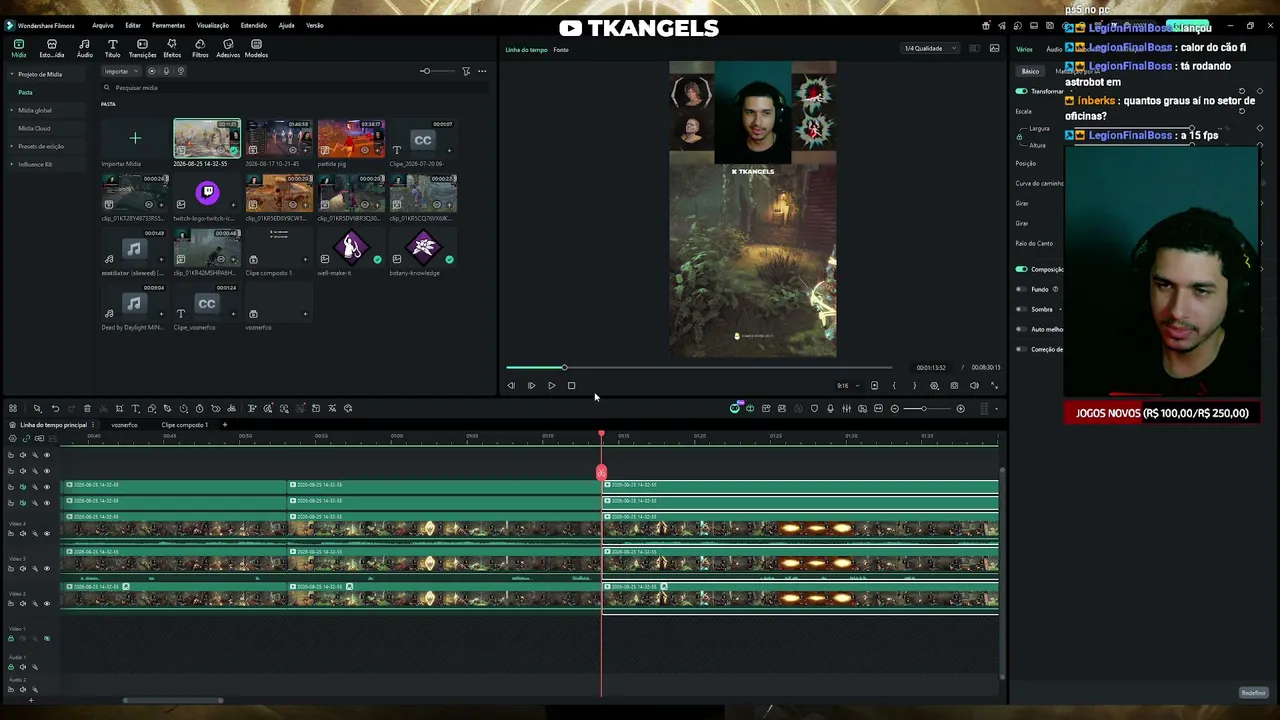Screen dimensions: 1280x720
Task: Click the microphone record icon beside Importar
Action: 166,71
